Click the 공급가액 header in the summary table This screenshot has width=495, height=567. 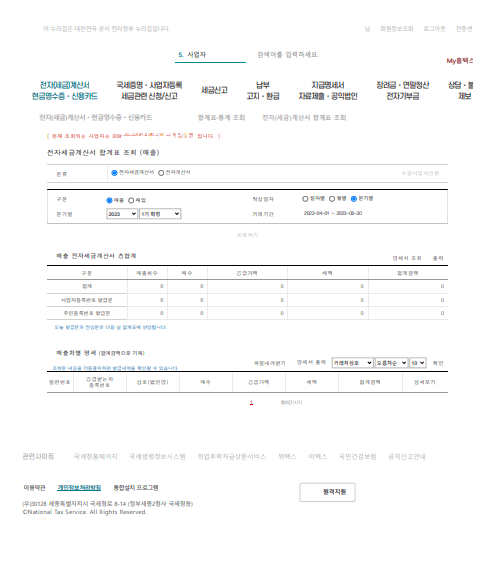coord(247,273)
